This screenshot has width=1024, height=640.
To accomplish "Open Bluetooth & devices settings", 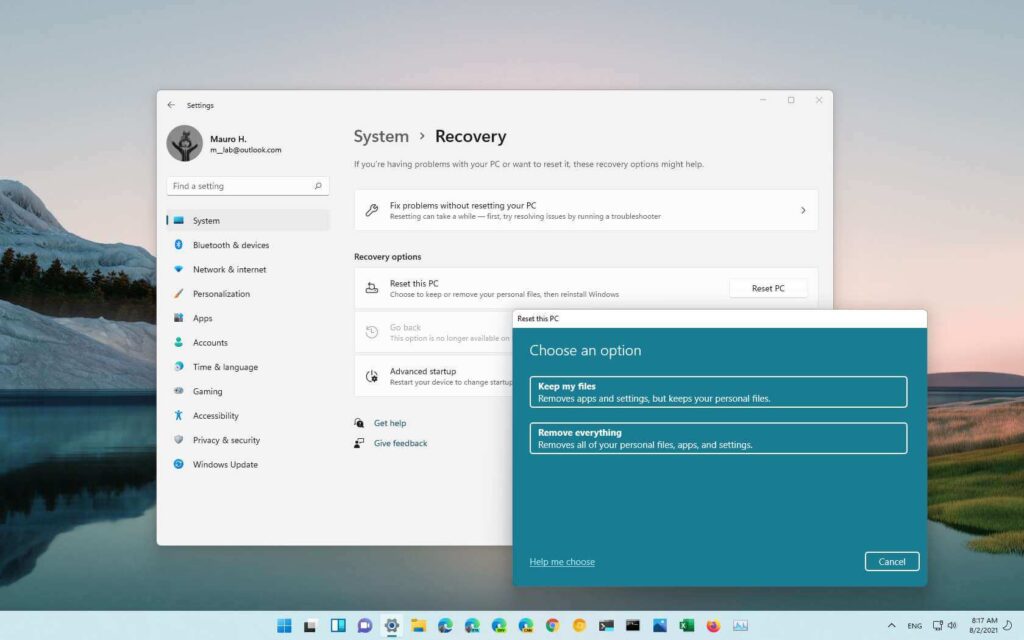I will point(248,245).
